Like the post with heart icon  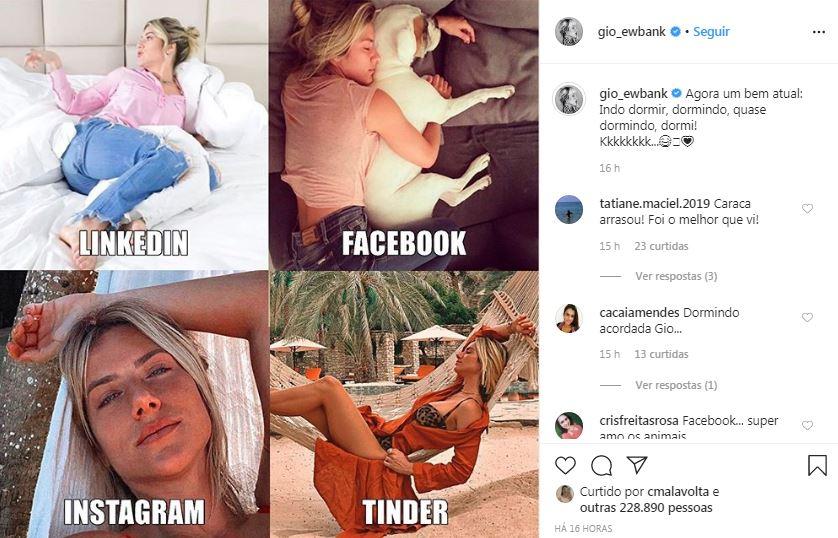[565, 465]
